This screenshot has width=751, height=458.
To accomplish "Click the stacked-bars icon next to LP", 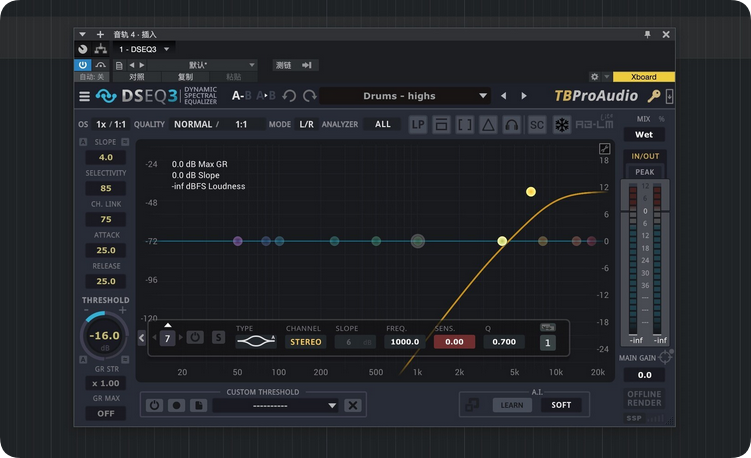I will point(441,125).
